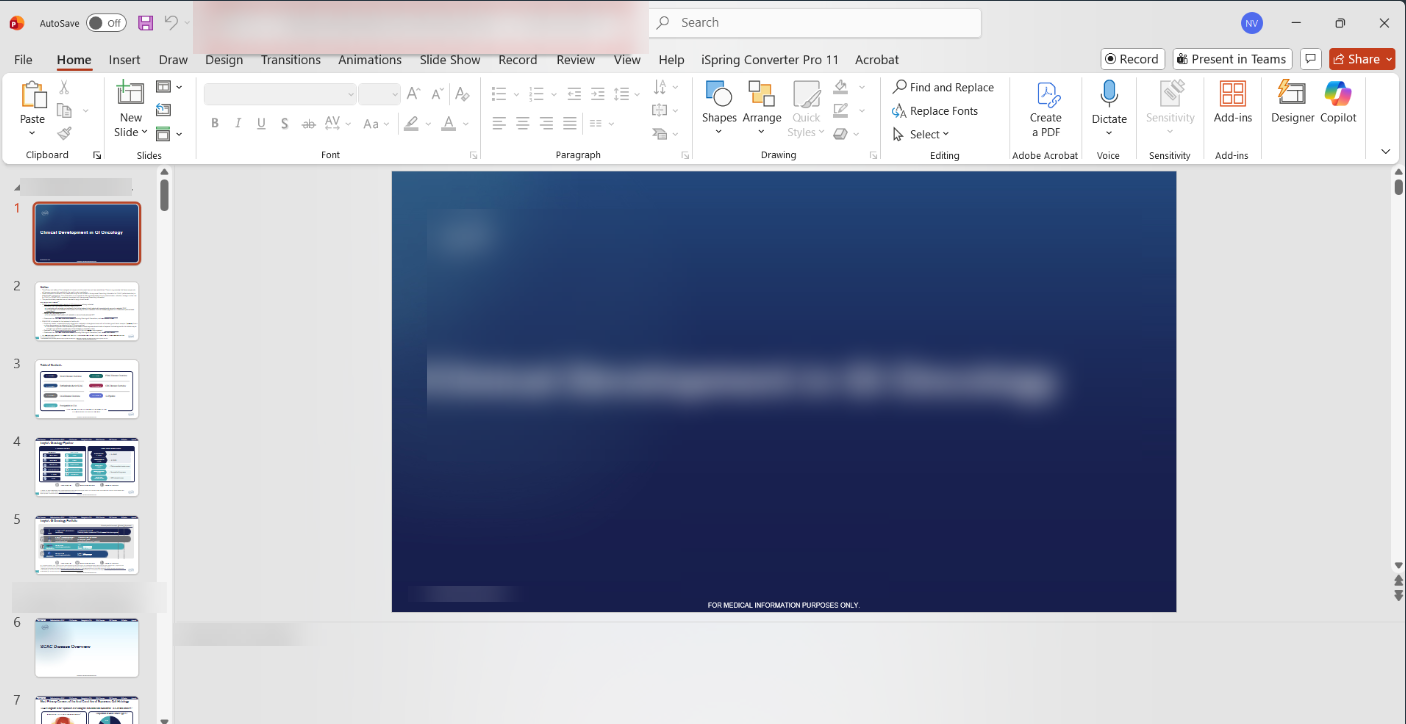Viewport: 1406px width, 724px height.
Task: Apply the Shape Fill color
Action: (840, 87)
